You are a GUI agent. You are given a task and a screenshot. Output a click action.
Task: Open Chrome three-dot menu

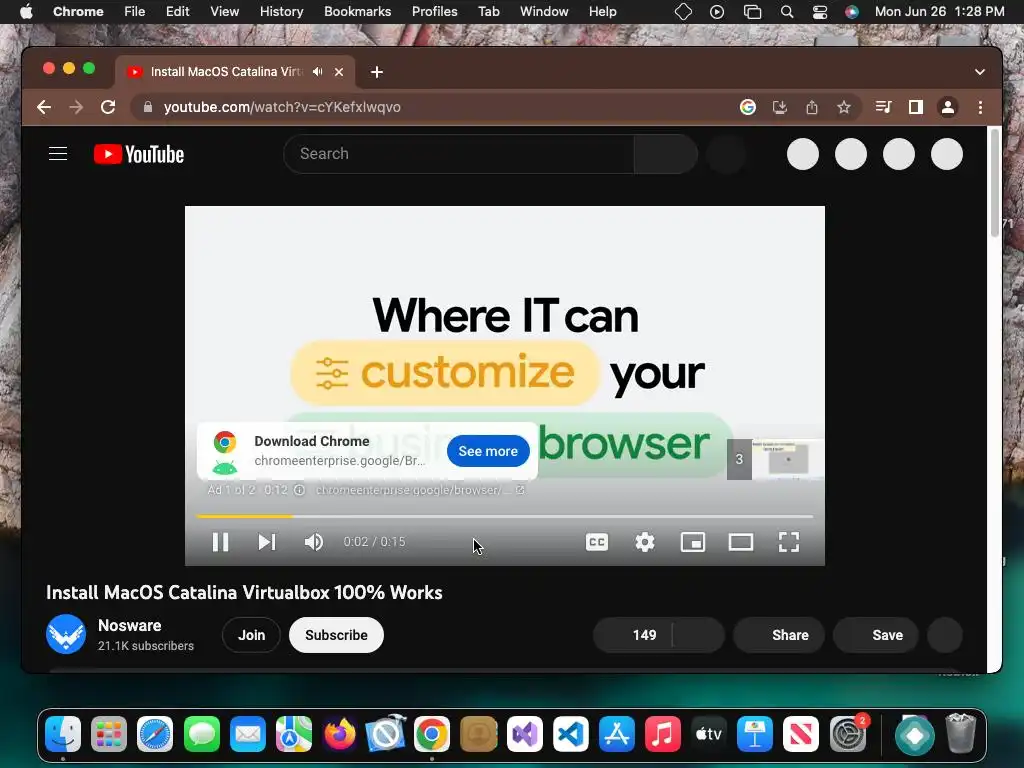[x=980, y=107]
